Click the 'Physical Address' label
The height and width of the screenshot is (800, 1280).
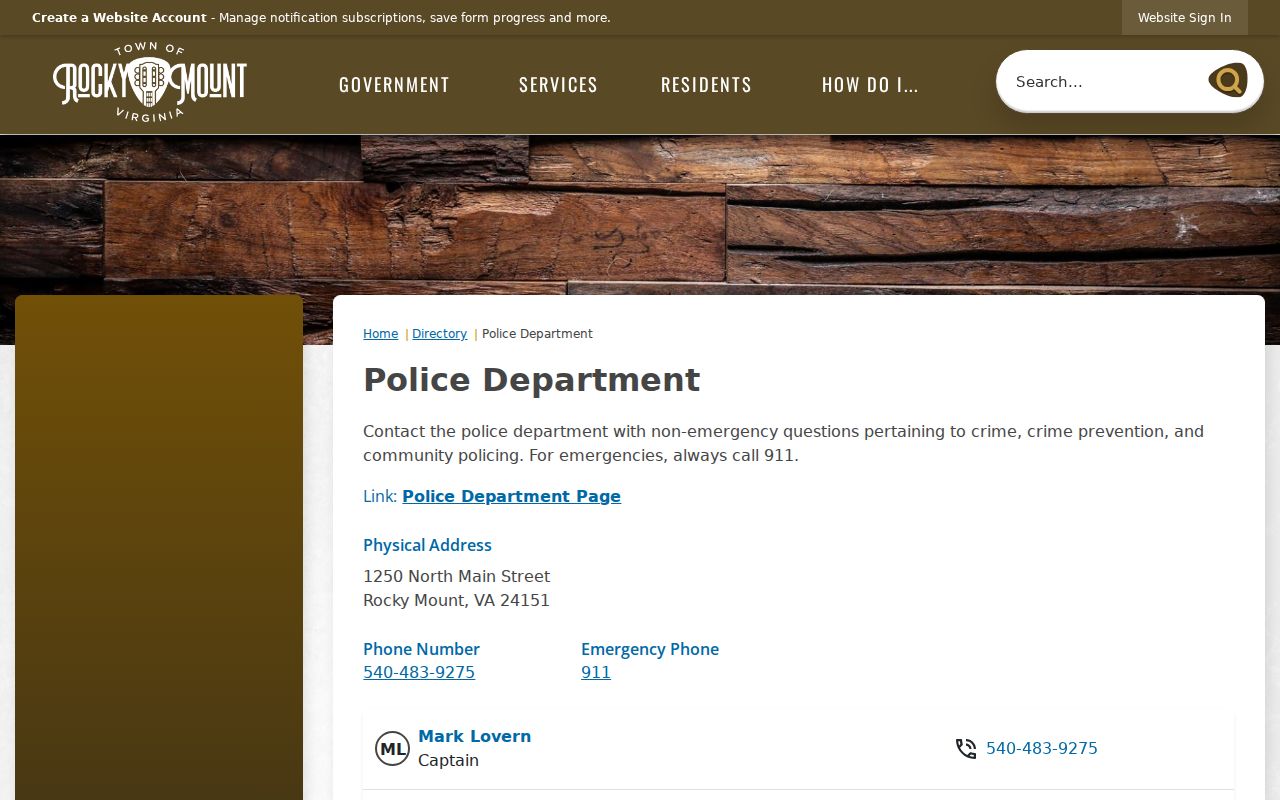[427, 545]
